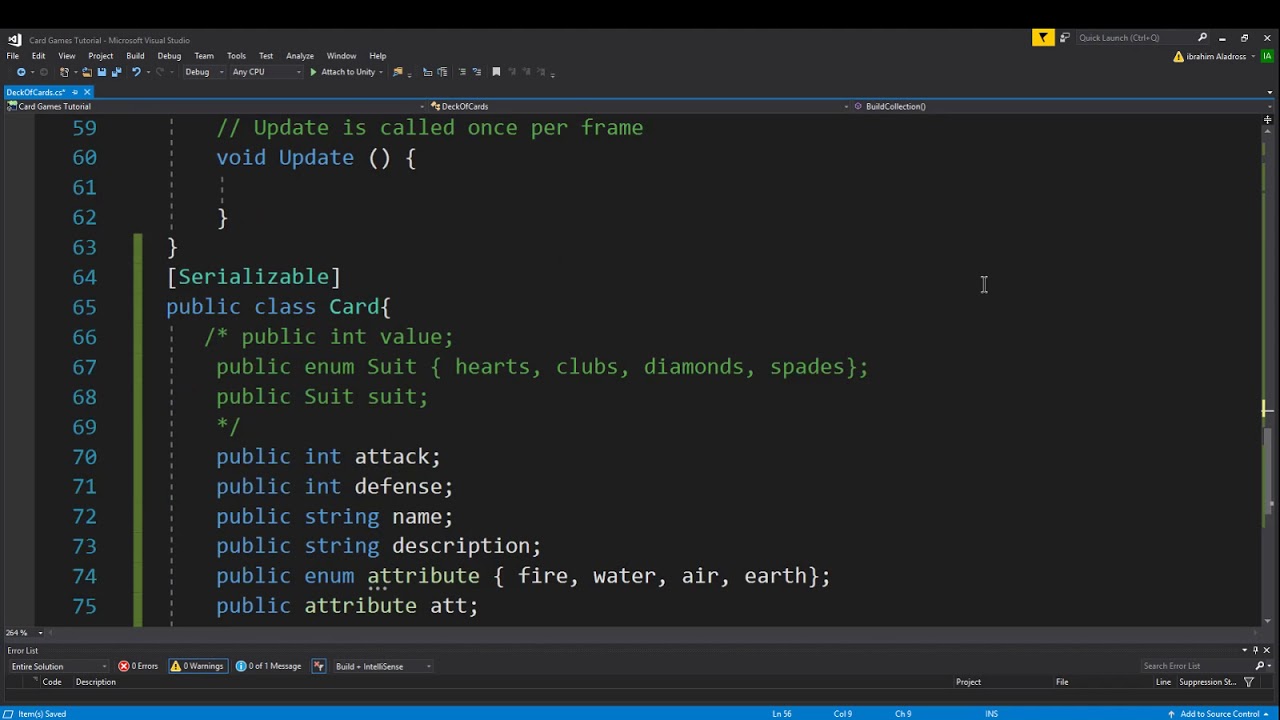
Task: Pin the Error List panel
Action: (1256, 650)
